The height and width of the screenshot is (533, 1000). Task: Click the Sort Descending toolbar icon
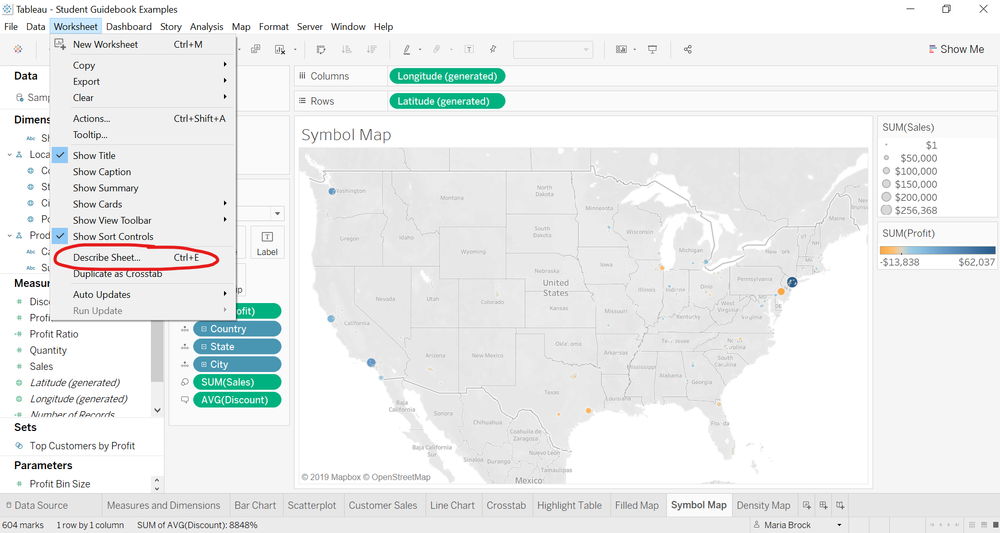tap(371, 49)
